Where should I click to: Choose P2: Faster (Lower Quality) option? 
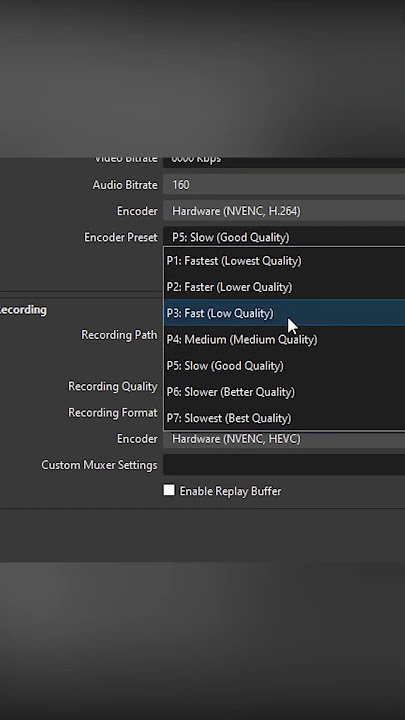click(x=285, y=287)
